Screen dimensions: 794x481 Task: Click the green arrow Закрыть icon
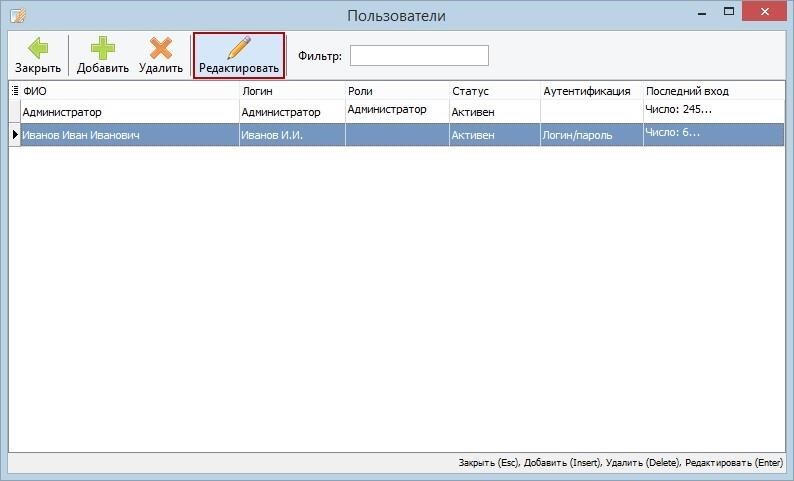click(38, 48)
